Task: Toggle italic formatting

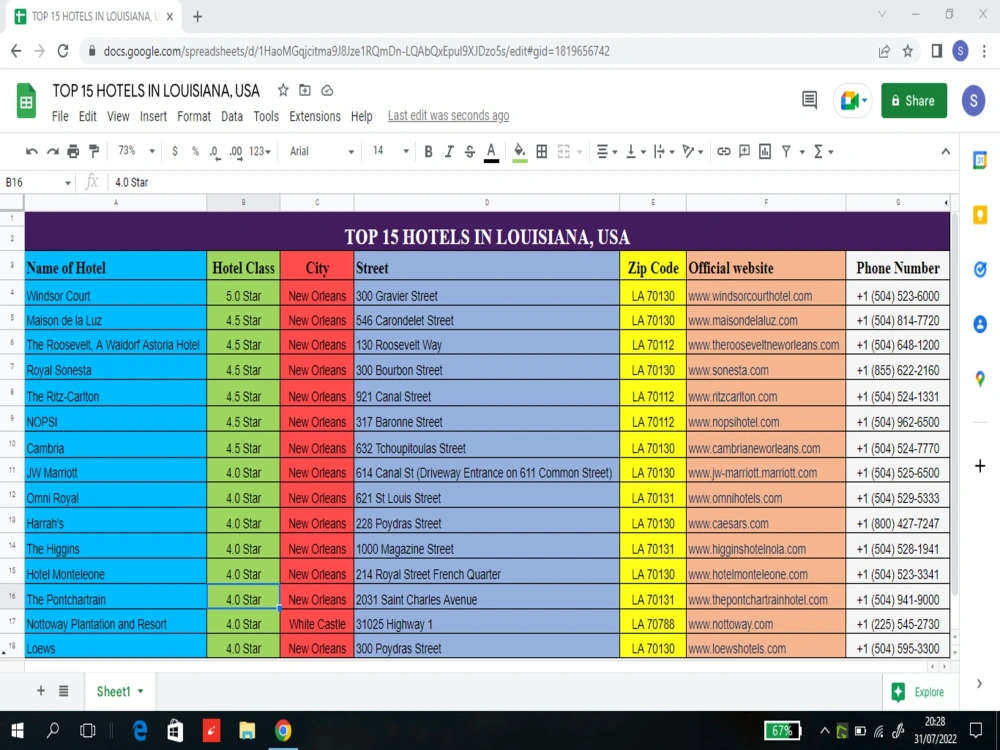Action: click(x=449, y=152)
